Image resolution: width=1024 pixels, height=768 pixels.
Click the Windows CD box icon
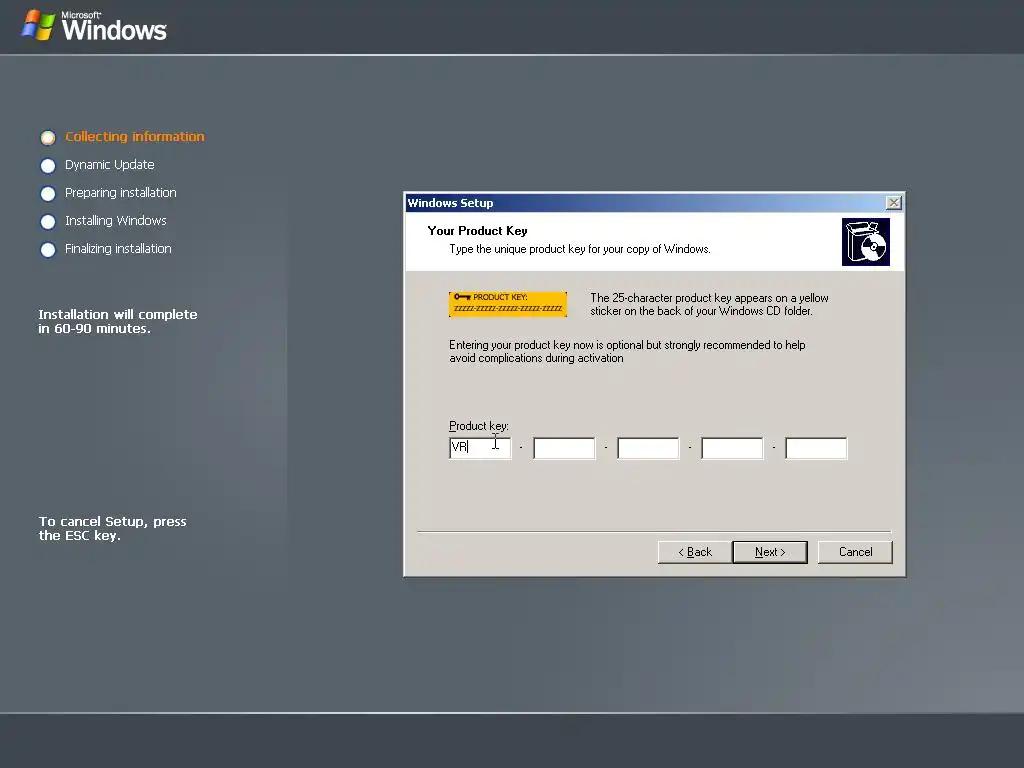(x=866, y=242)
